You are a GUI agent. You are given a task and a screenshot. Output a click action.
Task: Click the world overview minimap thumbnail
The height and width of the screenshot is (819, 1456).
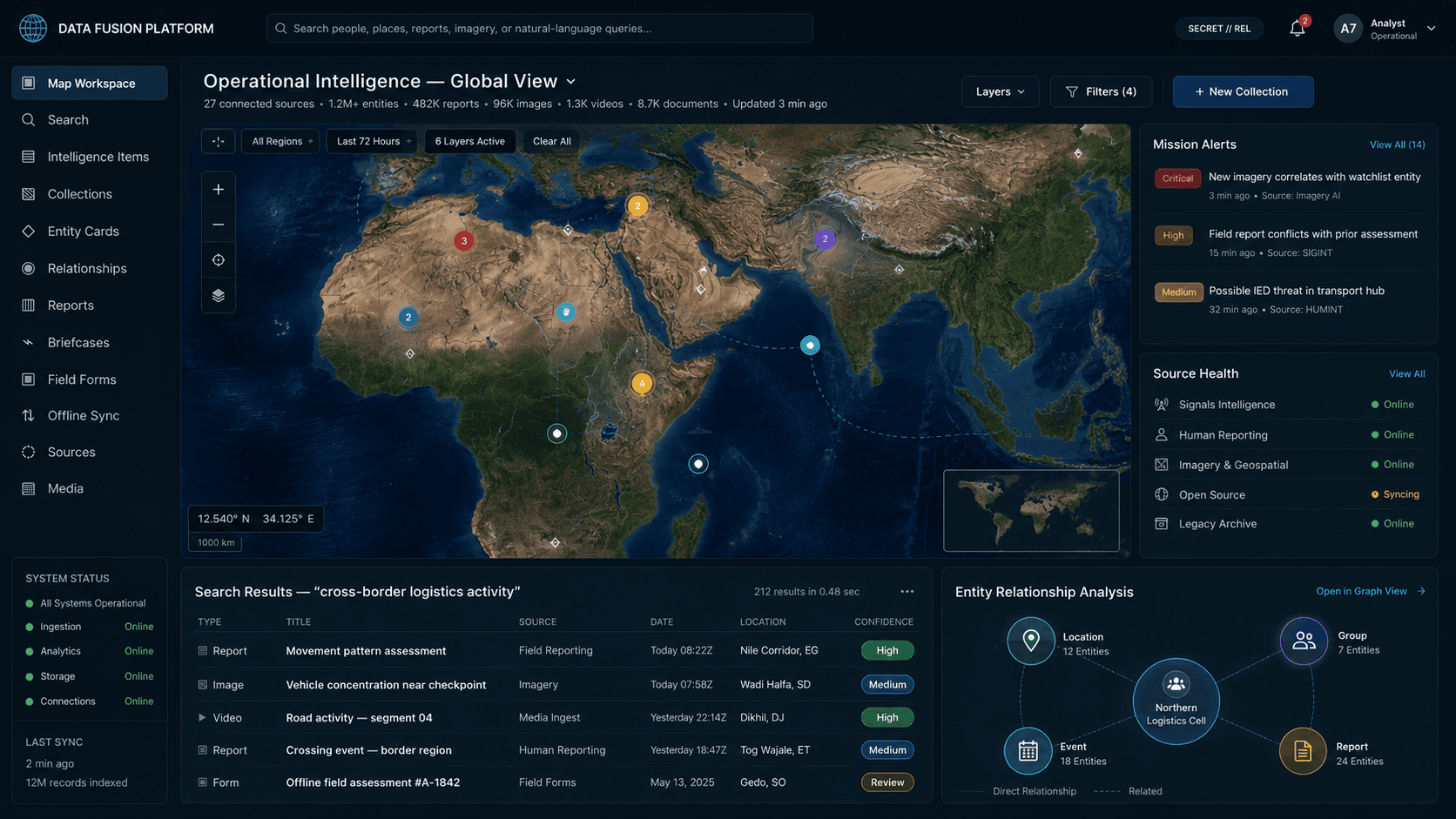[x=1031, y=511]
